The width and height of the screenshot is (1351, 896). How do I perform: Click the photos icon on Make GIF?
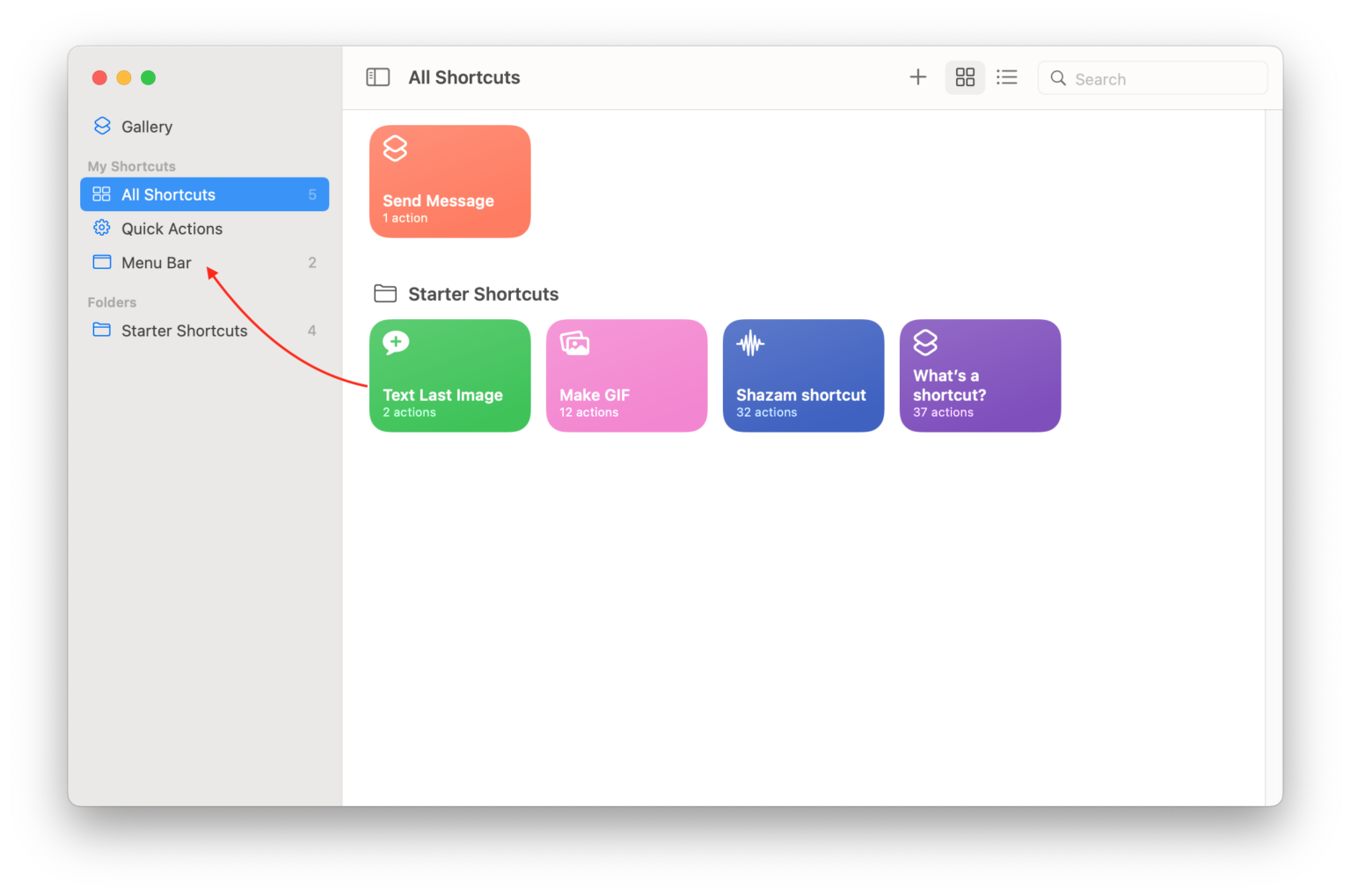coord(575,343)
